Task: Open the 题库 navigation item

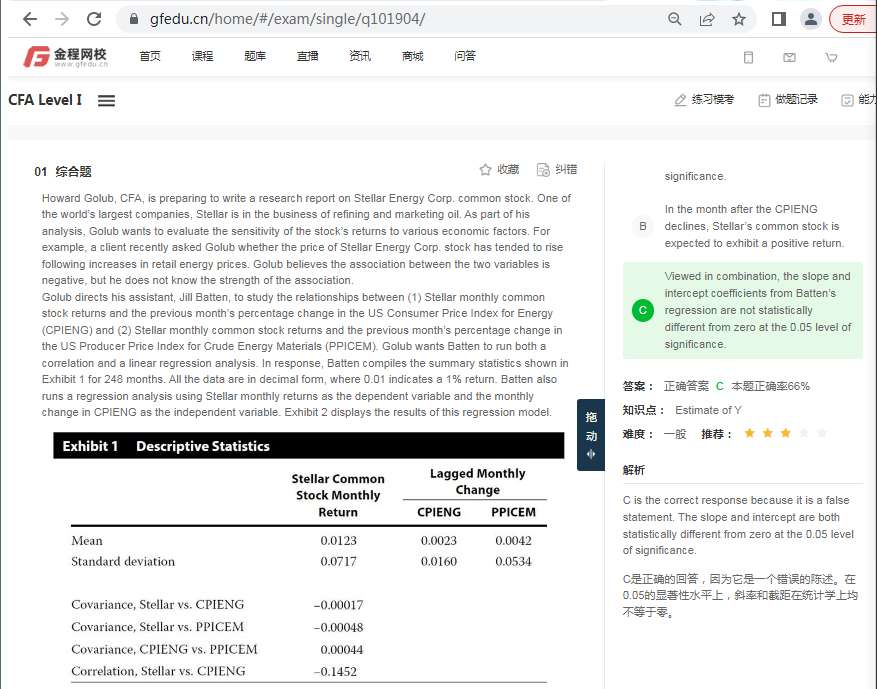Action: click(x=255, y=56)
